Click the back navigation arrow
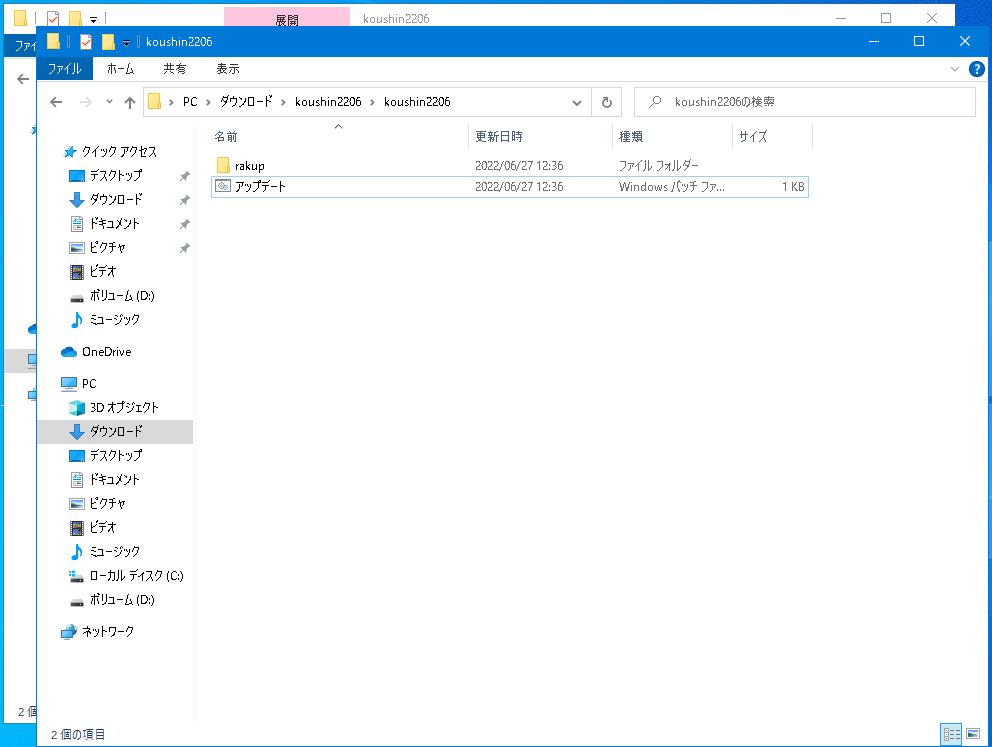The width and height of the screenshot is (992, 747). (x=56, y=102)
